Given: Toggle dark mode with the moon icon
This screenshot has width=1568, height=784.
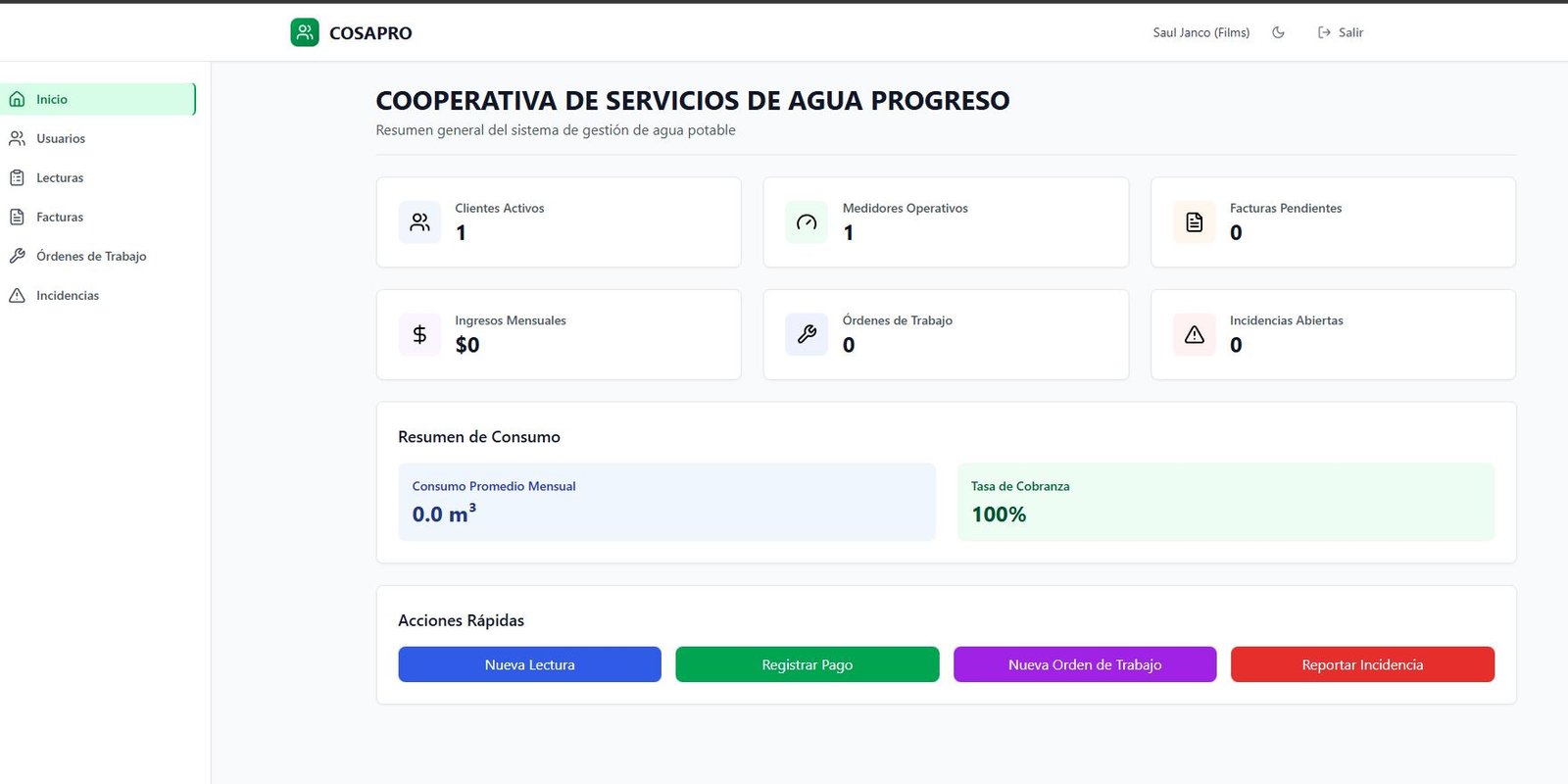Looking at the screenshot, I should click(x=1278, y=32).
